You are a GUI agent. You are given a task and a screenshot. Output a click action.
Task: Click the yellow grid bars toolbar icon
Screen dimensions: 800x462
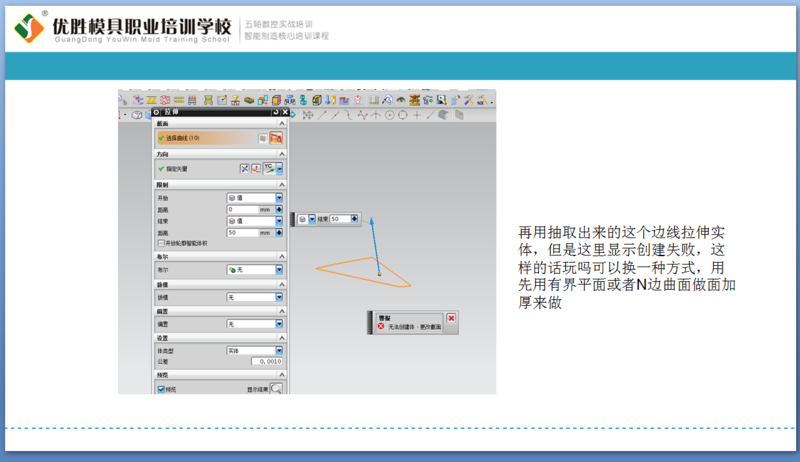[179, 100]
